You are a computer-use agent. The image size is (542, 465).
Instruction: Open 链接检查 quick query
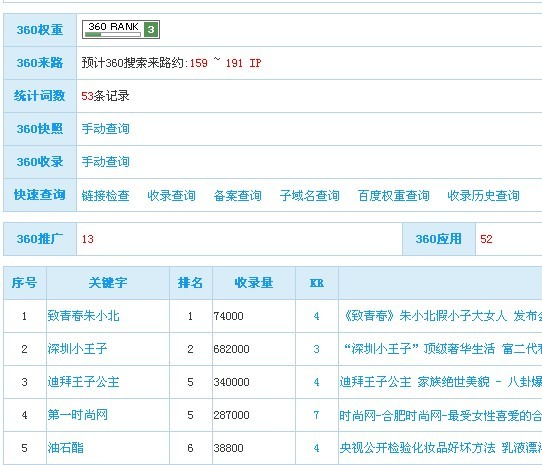(x=105, y=195)
